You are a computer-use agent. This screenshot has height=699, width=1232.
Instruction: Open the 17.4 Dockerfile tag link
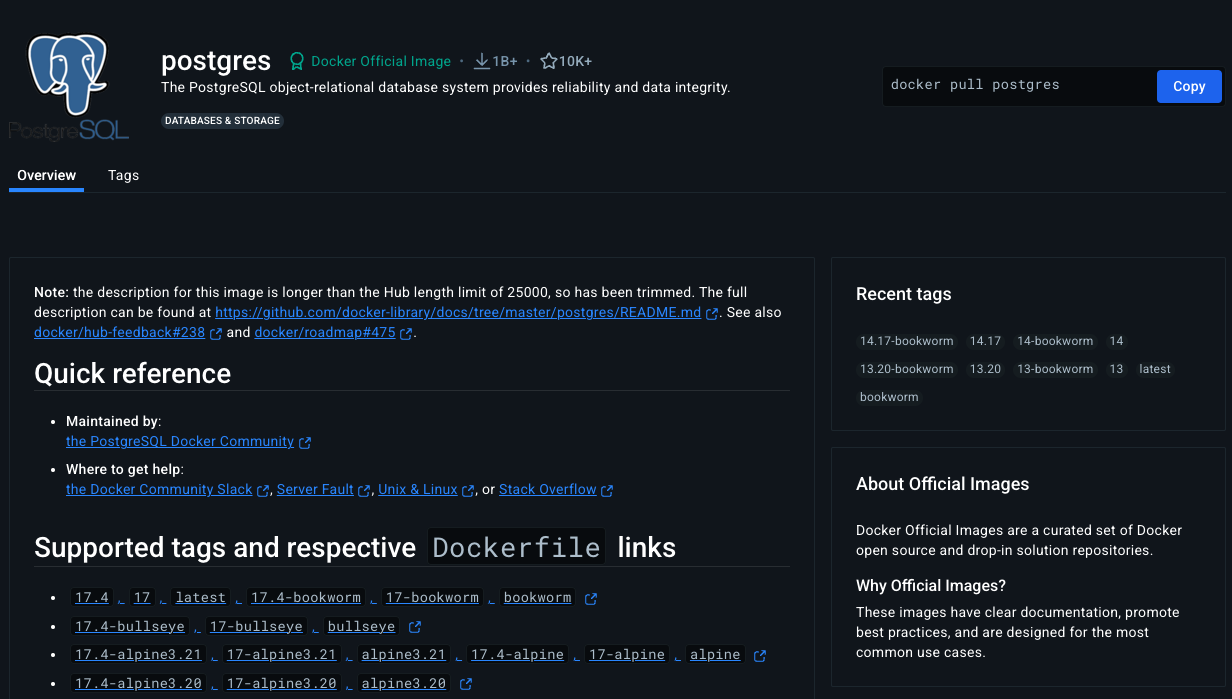(92, 598)
